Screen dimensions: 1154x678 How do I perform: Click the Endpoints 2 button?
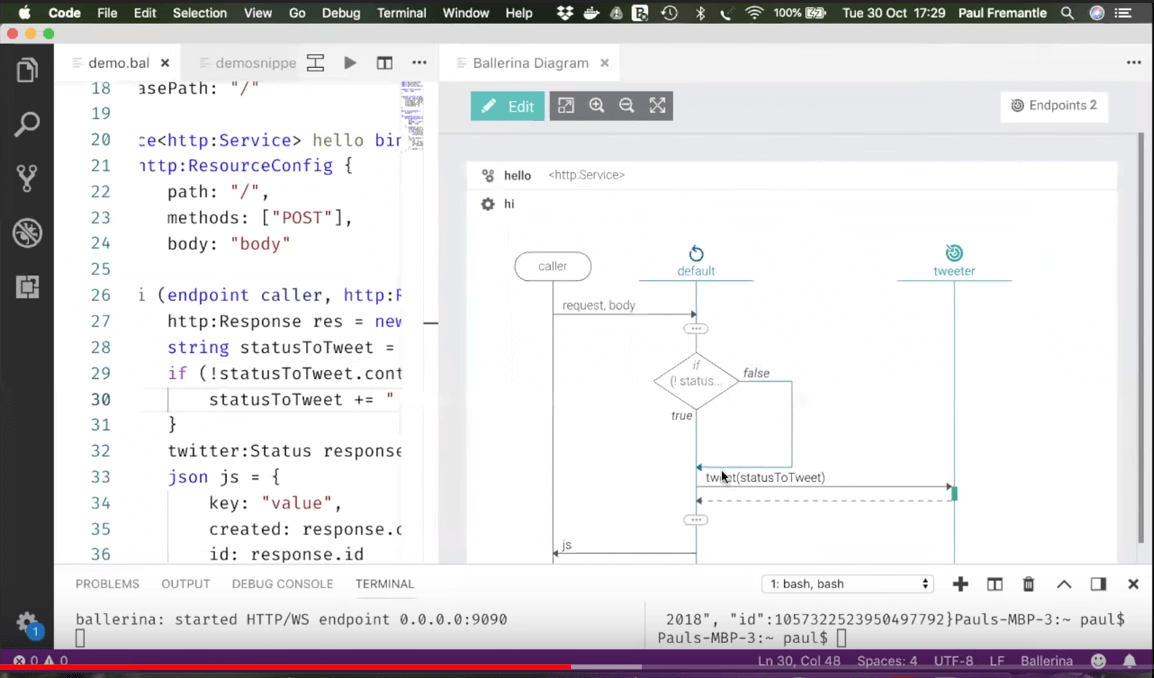coord(1054,106)
